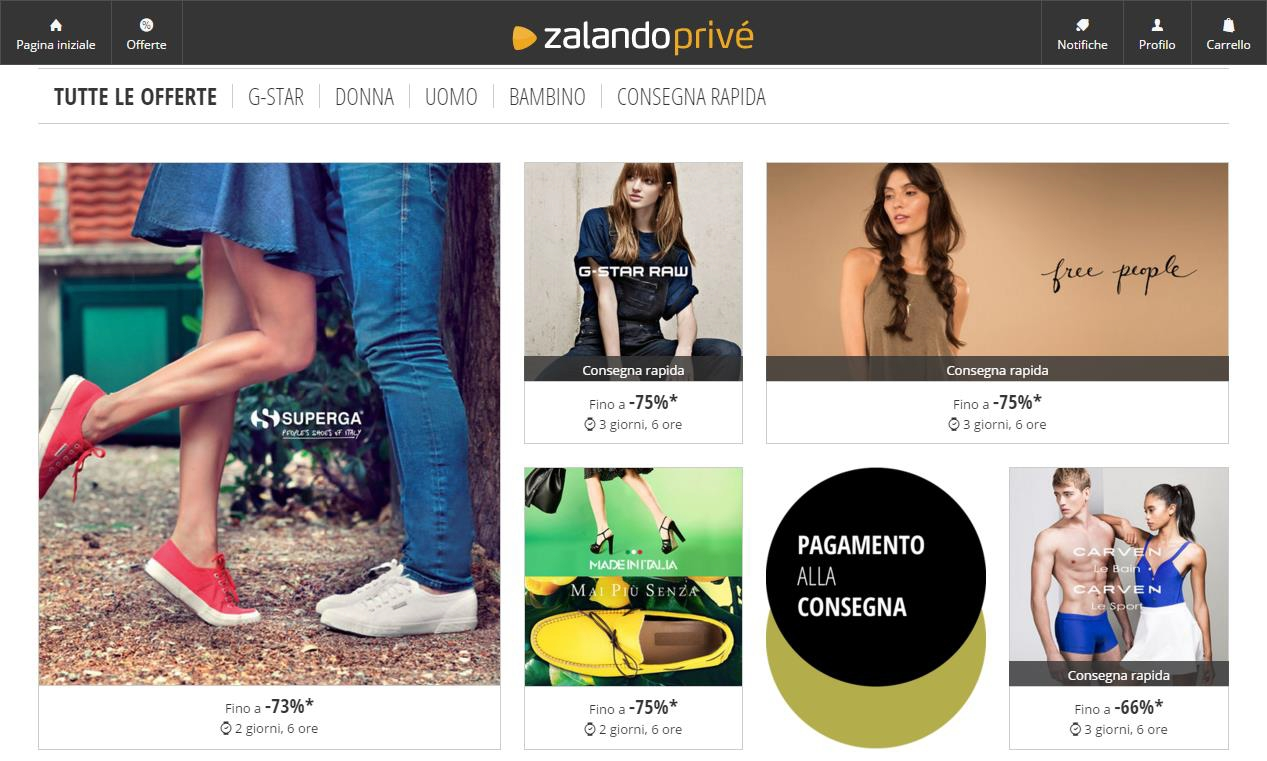
Task: Open the Made in Italia shoes campaign
Action: (x=633, y=577)
